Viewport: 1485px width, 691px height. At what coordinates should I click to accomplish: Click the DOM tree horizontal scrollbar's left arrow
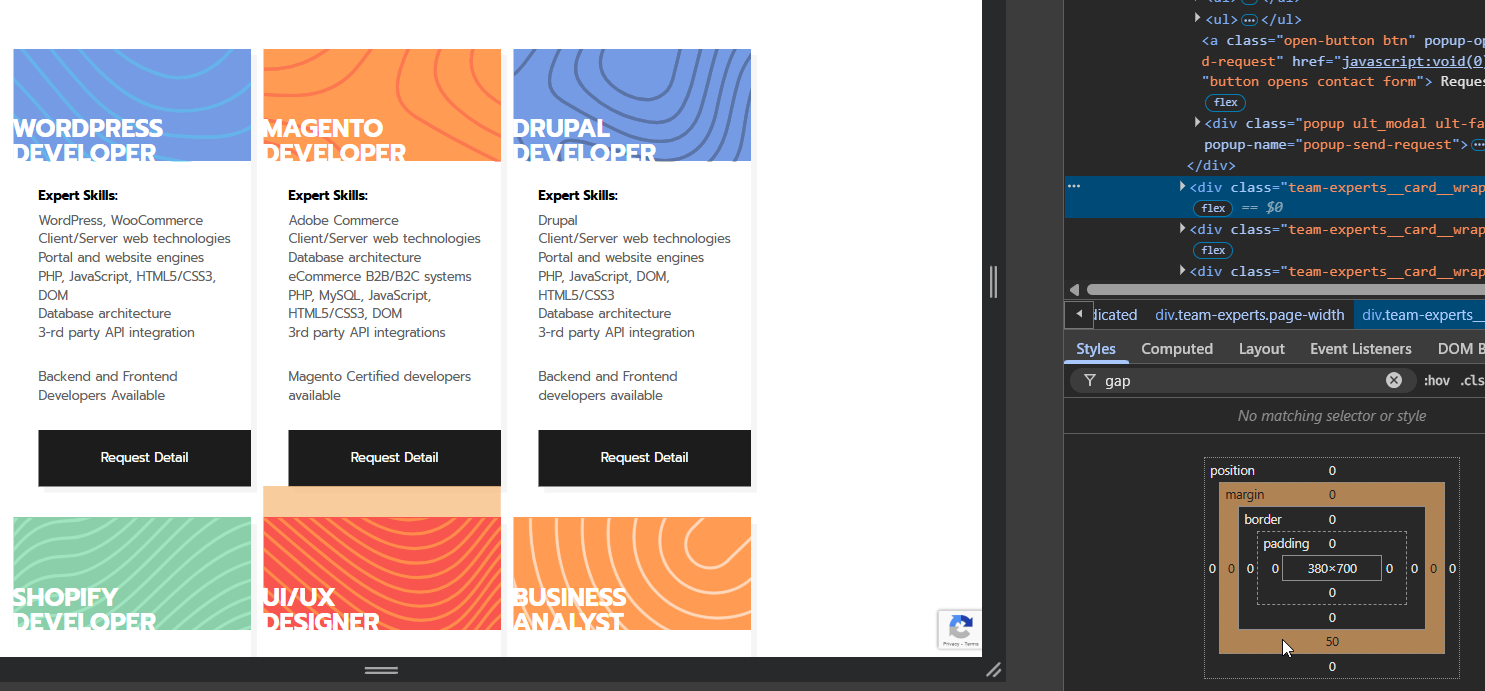(x=1074, y=290)
